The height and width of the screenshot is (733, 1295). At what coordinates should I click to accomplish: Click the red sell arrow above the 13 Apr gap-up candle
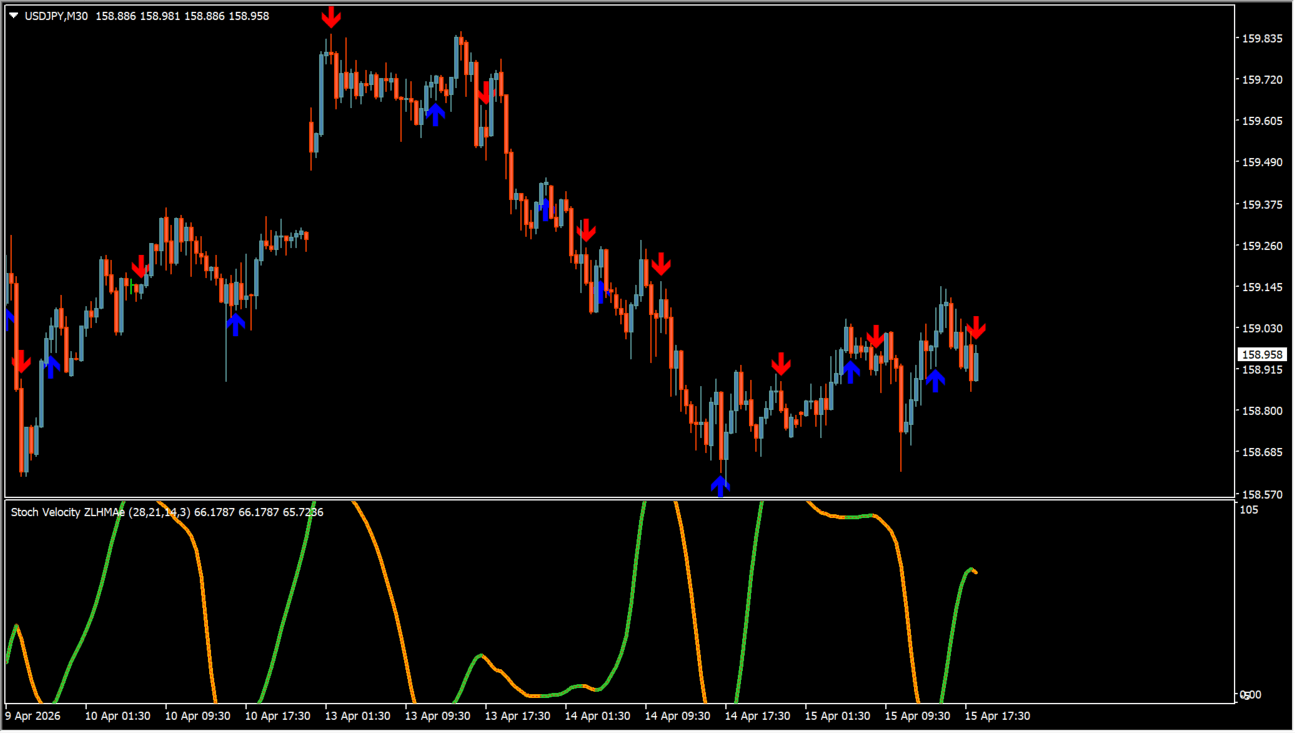point(331,17)
